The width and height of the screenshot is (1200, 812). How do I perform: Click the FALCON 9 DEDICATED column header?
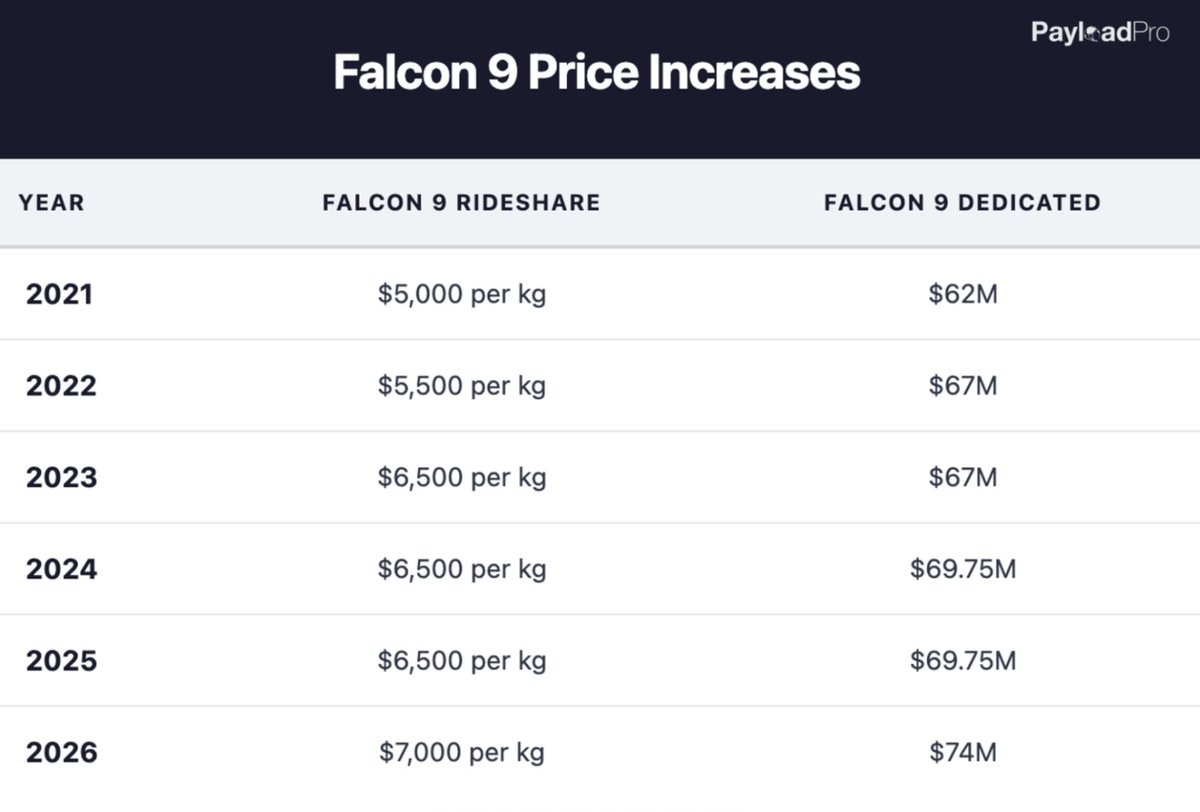[x=962, y=203]
